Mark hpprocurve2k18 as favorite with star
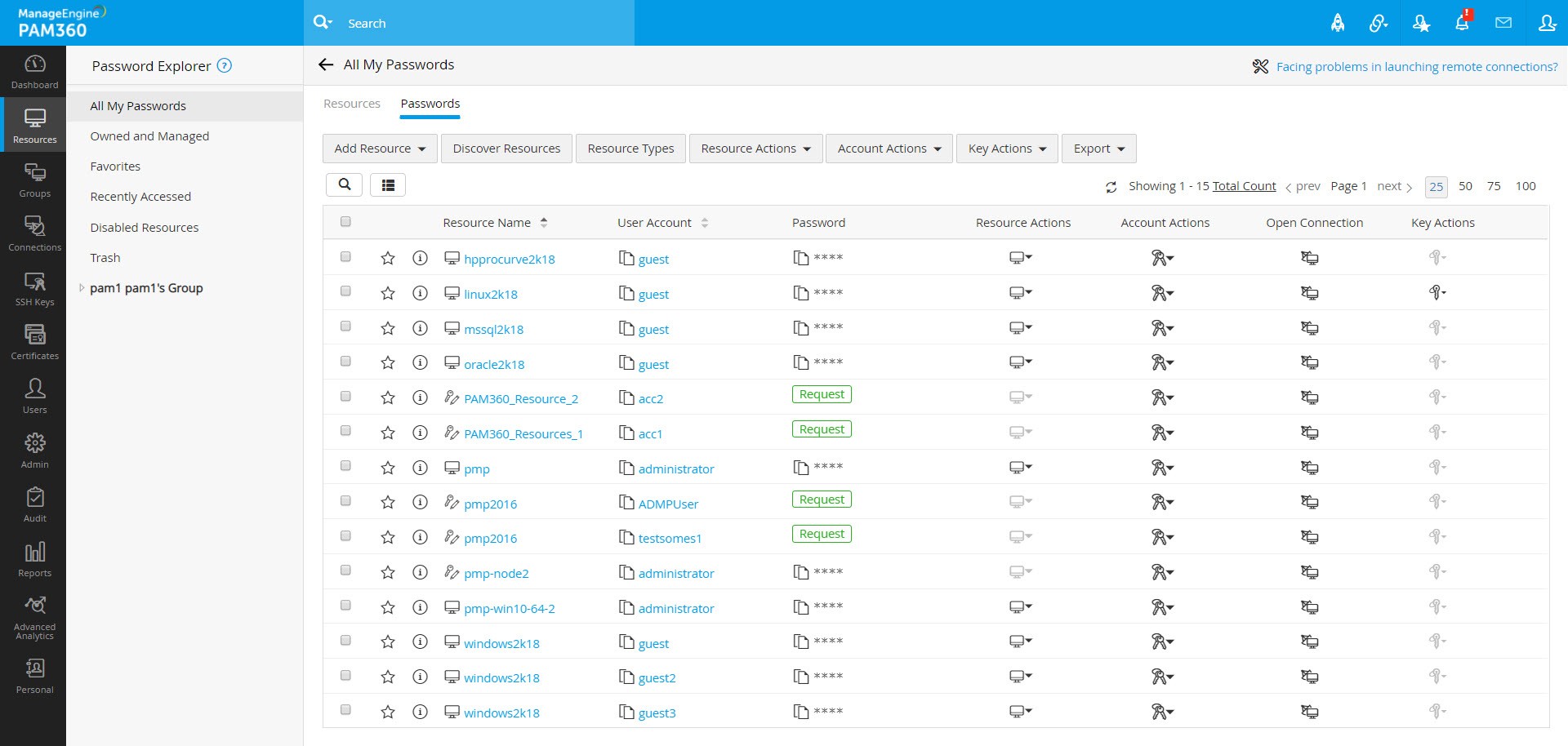 pyautogui.click(x=388, y=258)
